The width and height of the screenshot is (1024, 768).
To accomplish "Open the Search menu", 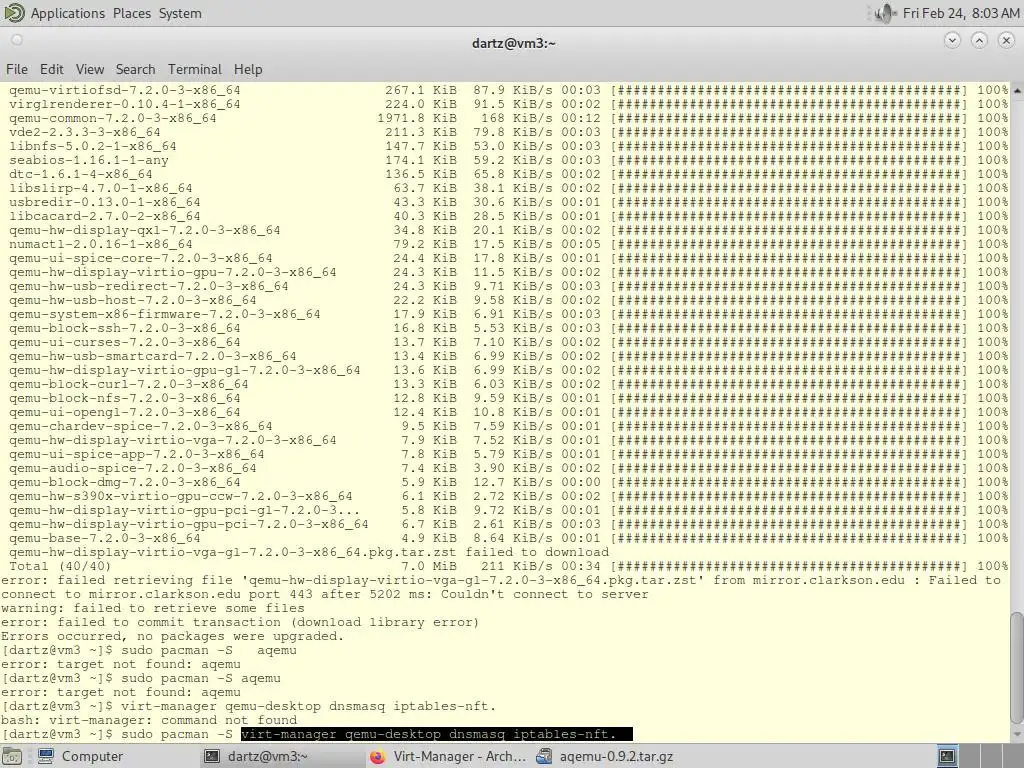I will point(135,69).
